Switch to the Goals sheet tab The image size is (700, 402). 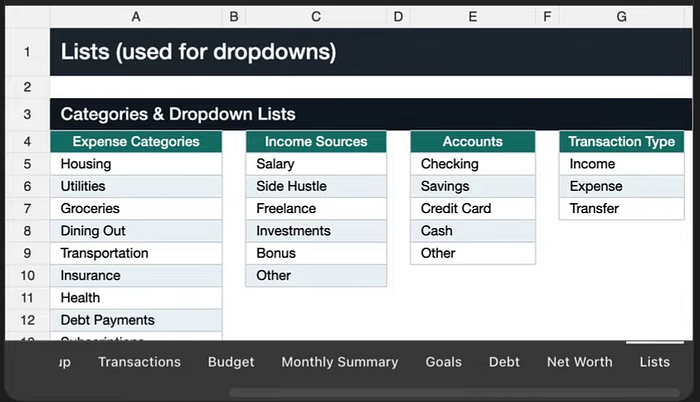click(x=443, y=362)
